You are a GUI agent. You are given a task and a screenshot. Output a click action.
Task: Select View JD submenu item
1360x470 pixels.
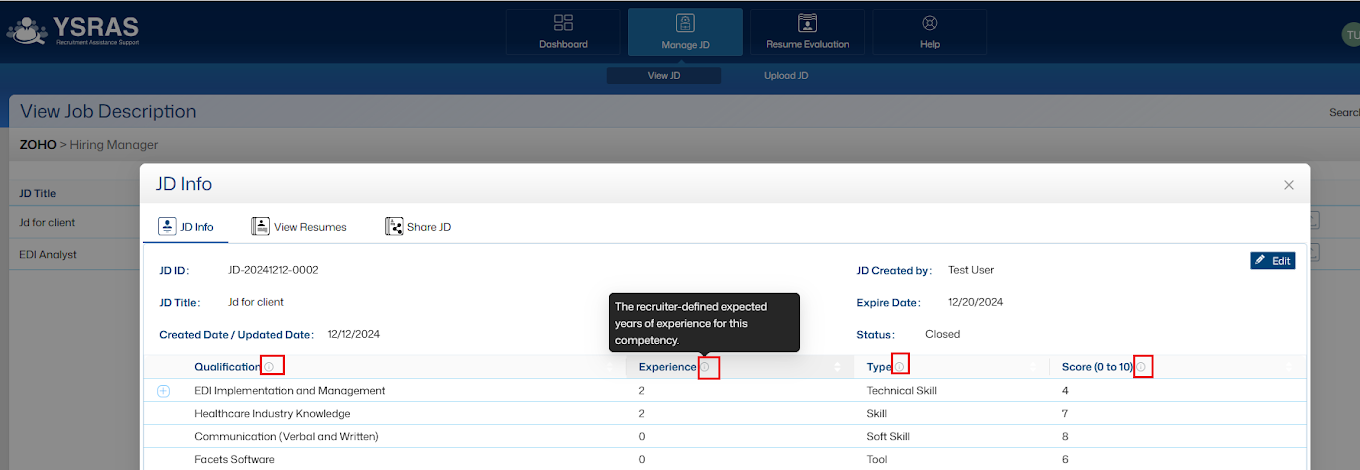[x=664, y=76]
